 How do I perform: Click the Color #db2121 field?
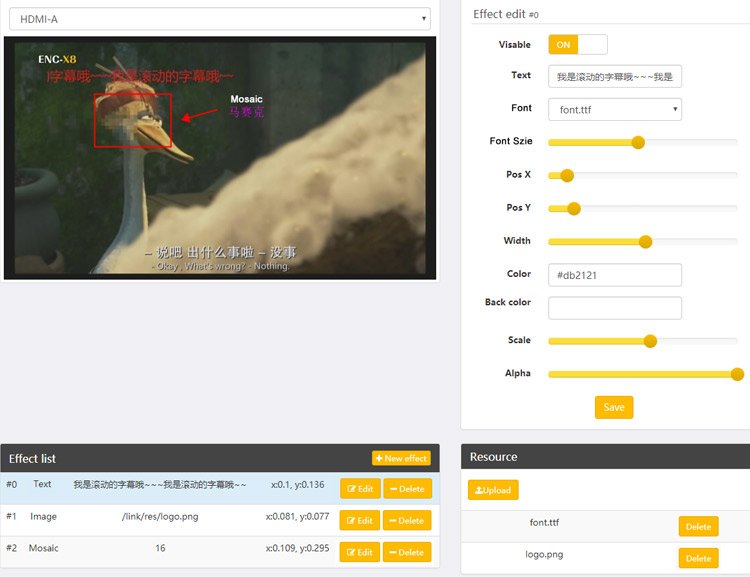tap(615, 275)
